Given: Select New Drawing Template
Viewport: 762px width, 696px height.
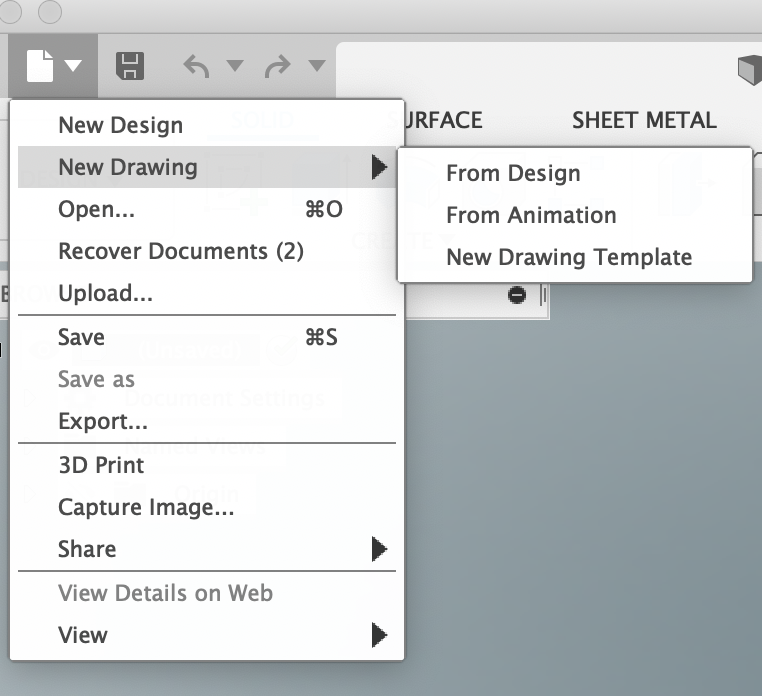Looking at the screenshot, I should (575, 257).
